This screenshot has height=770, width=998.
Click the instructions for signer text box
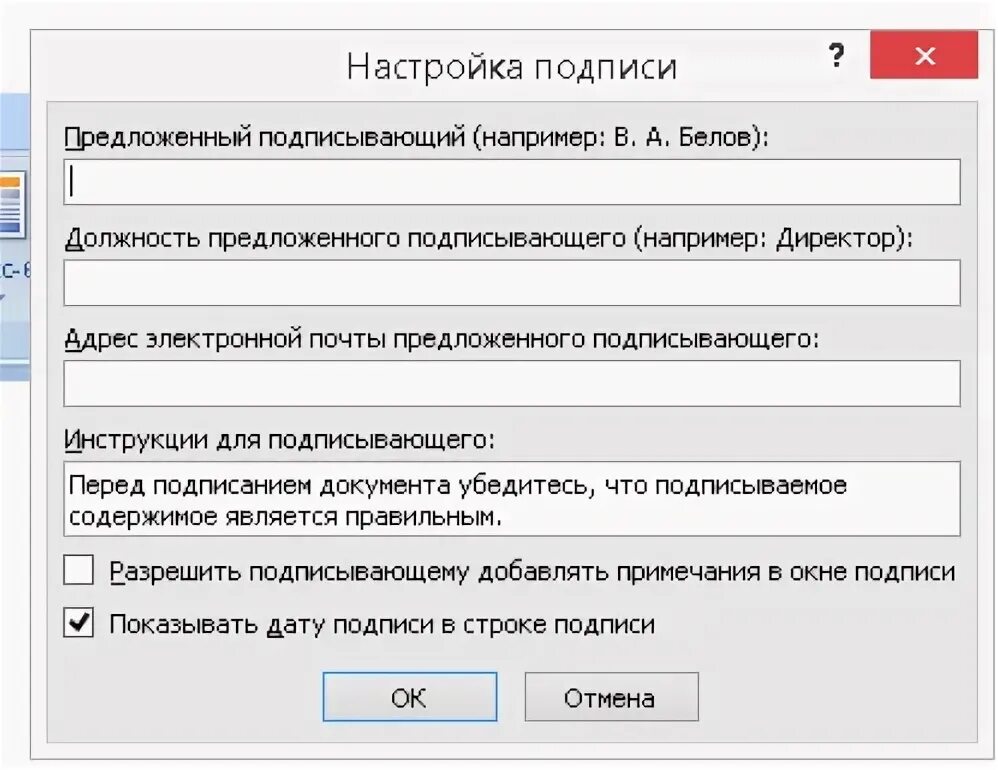(x=512, y=499)
